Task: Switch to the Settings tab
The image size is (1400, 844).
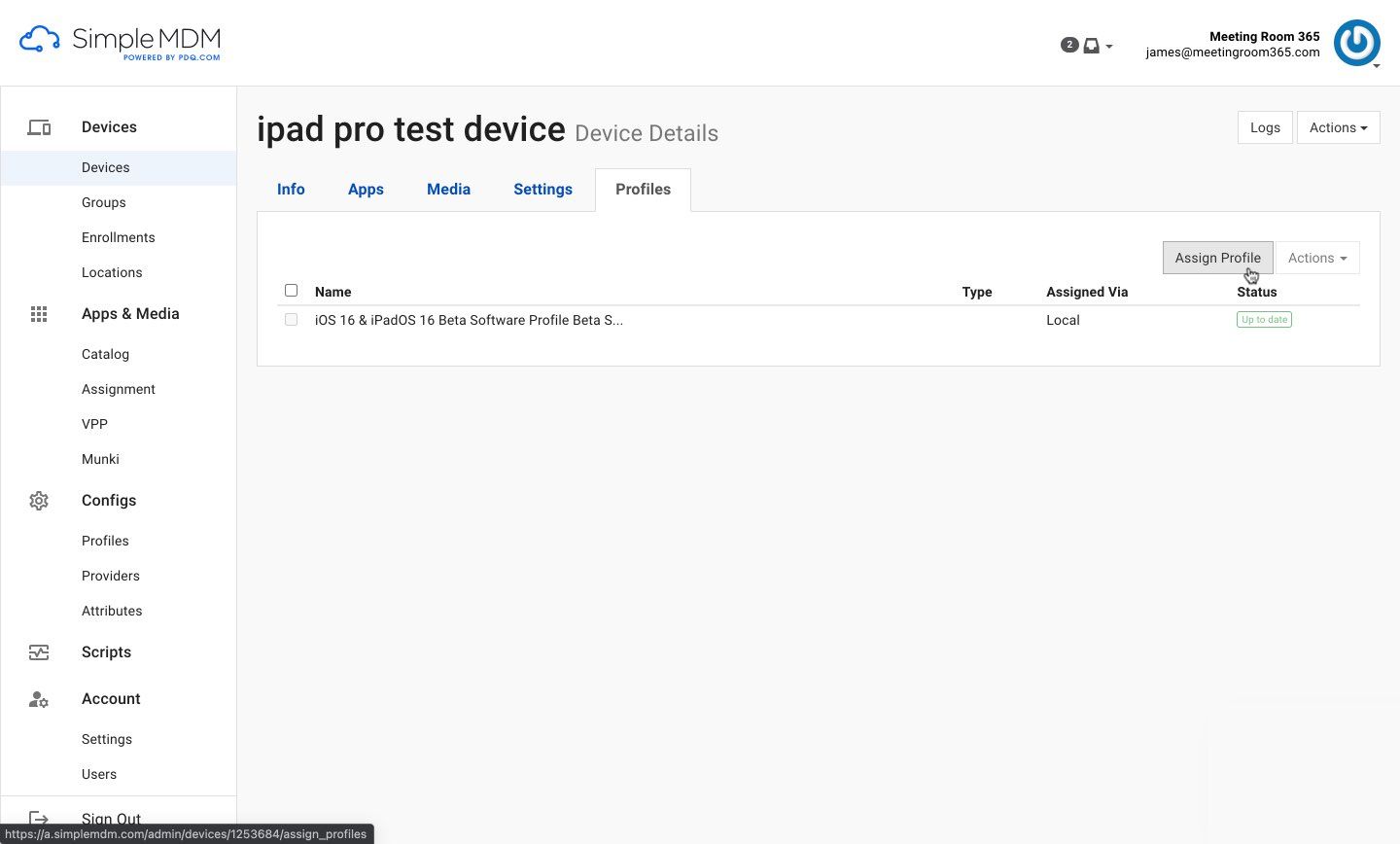Action: coord(542,190)
